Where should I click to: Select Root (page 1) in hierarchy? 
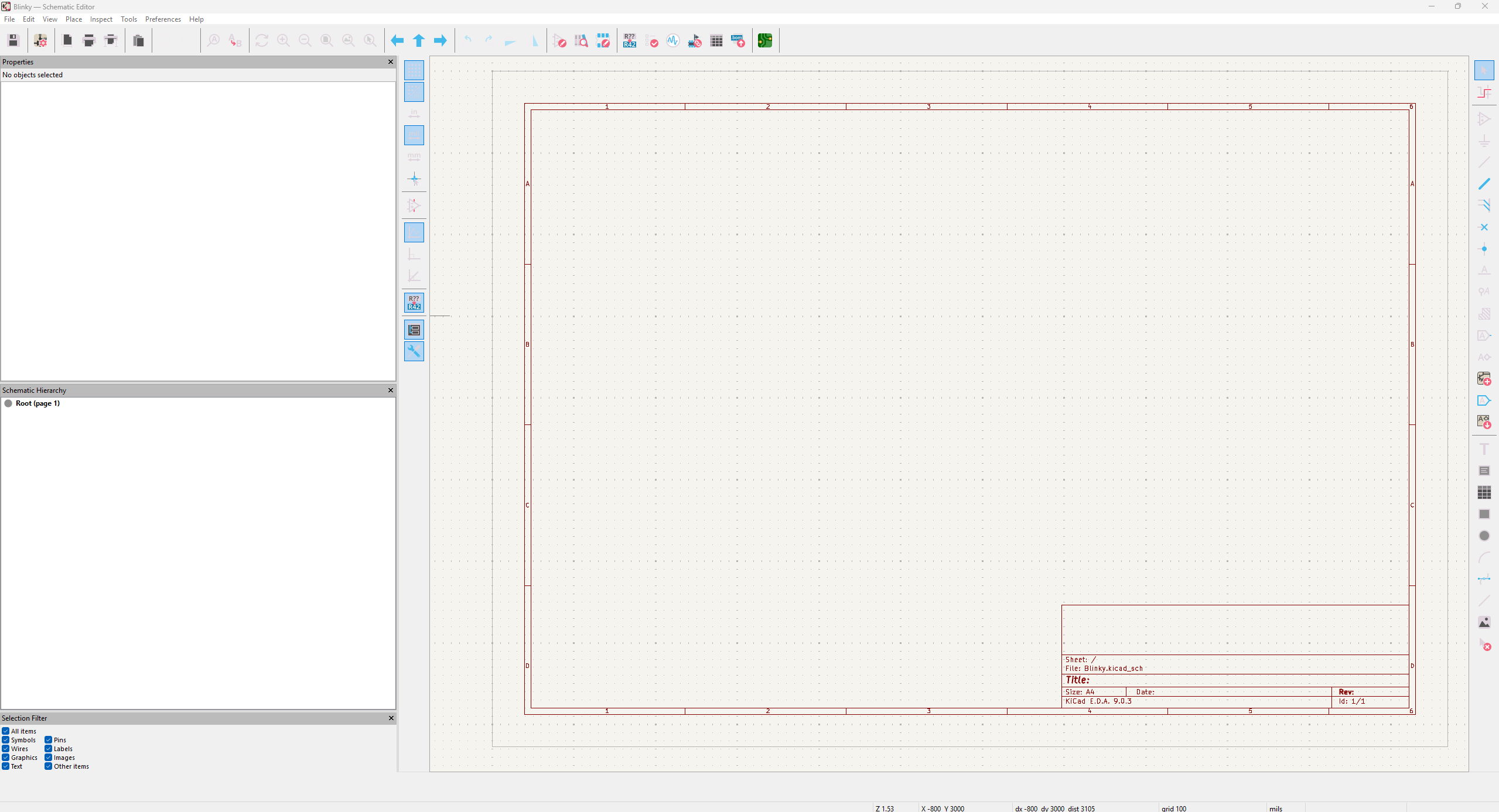point(37,403)
